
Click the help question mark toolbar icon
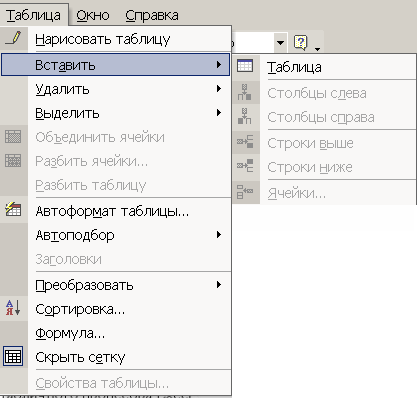[x=301, y=42]
